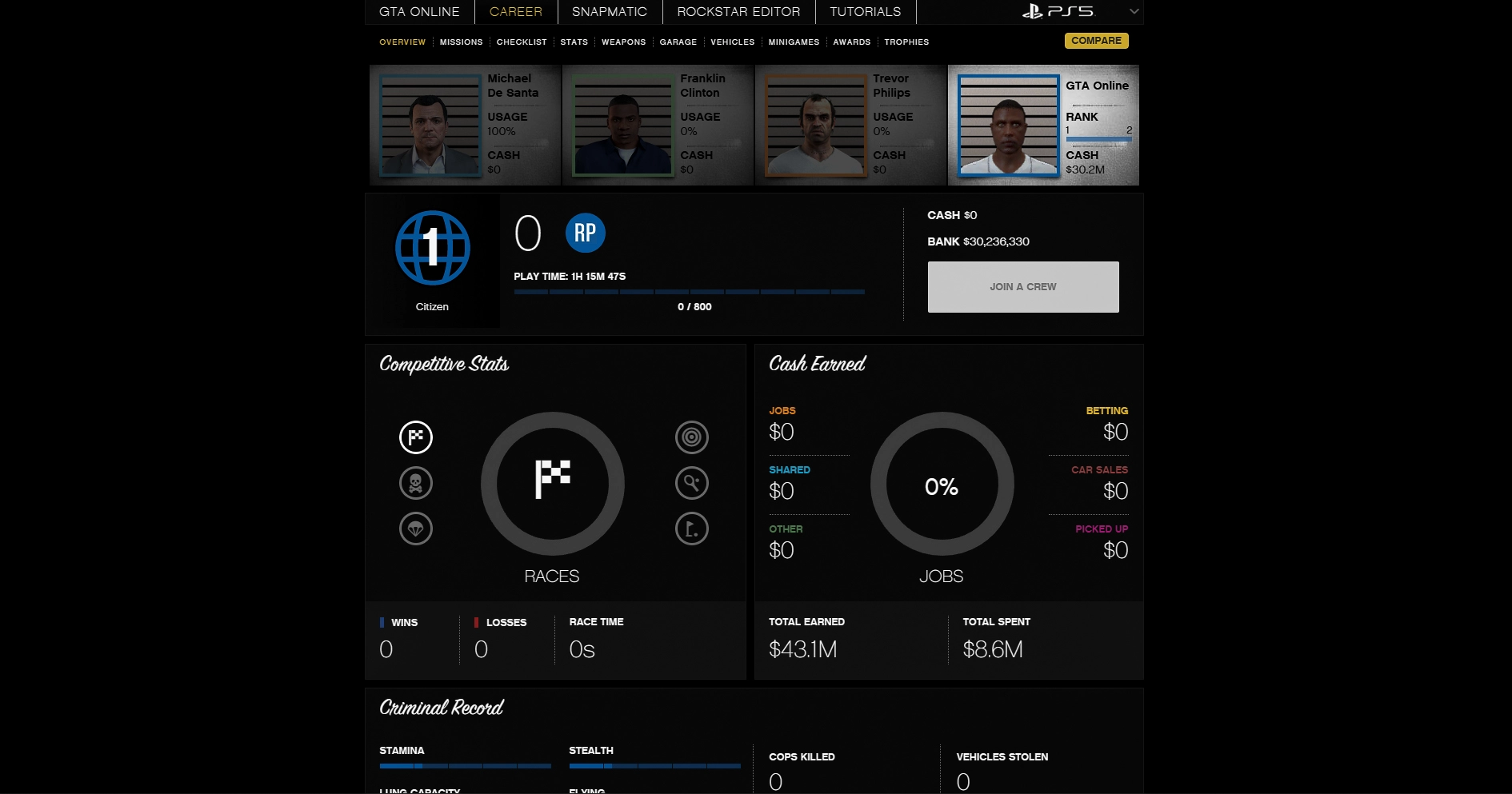1512x794 pixels.
Task: Select the Career tab
Action: pos(516,12)
